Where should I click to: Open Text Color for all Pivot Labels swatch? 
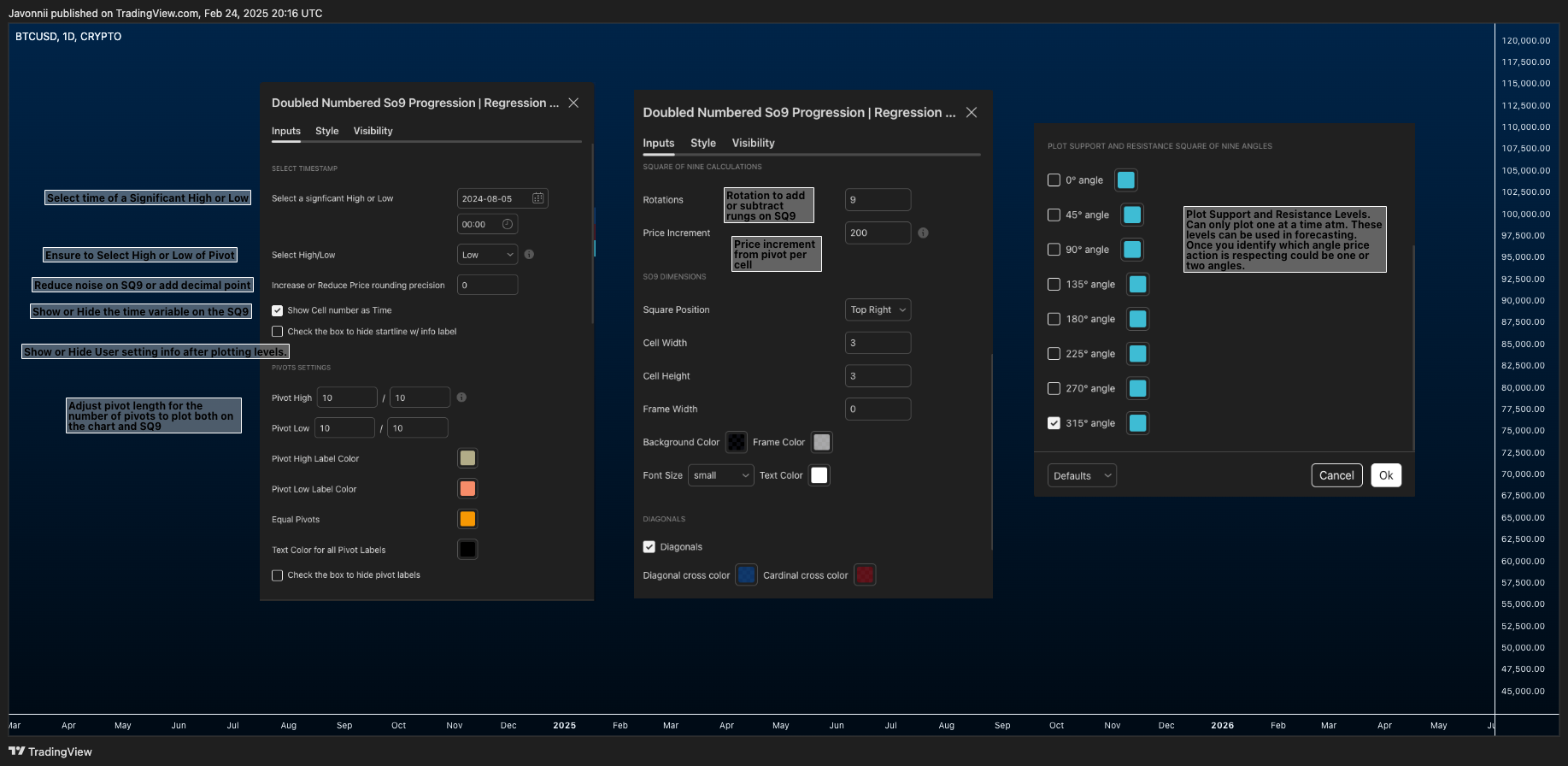pos(467,550)
